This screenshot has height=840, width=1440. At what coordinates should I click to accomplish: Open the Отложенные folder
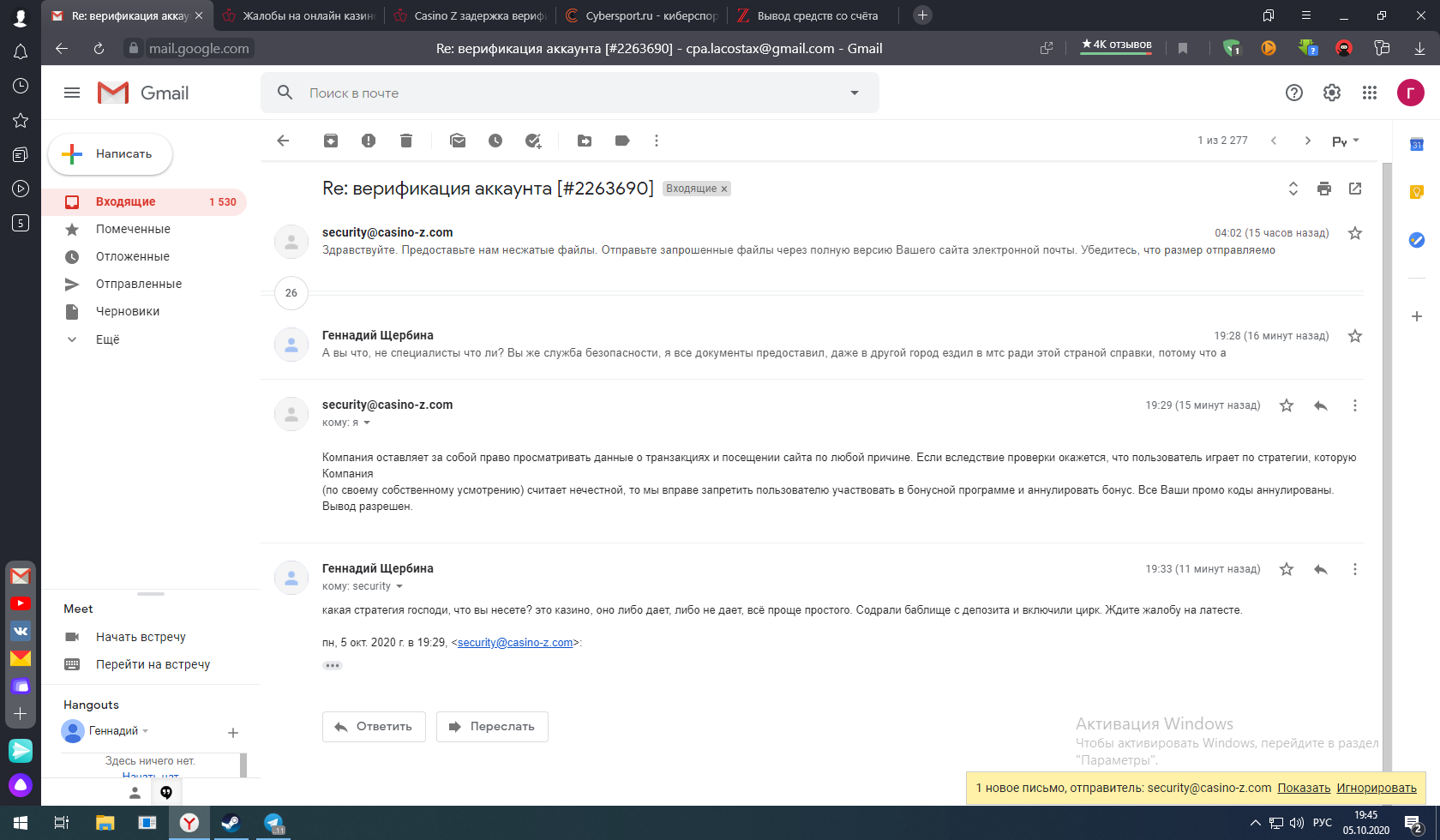[x=144, y=257]
